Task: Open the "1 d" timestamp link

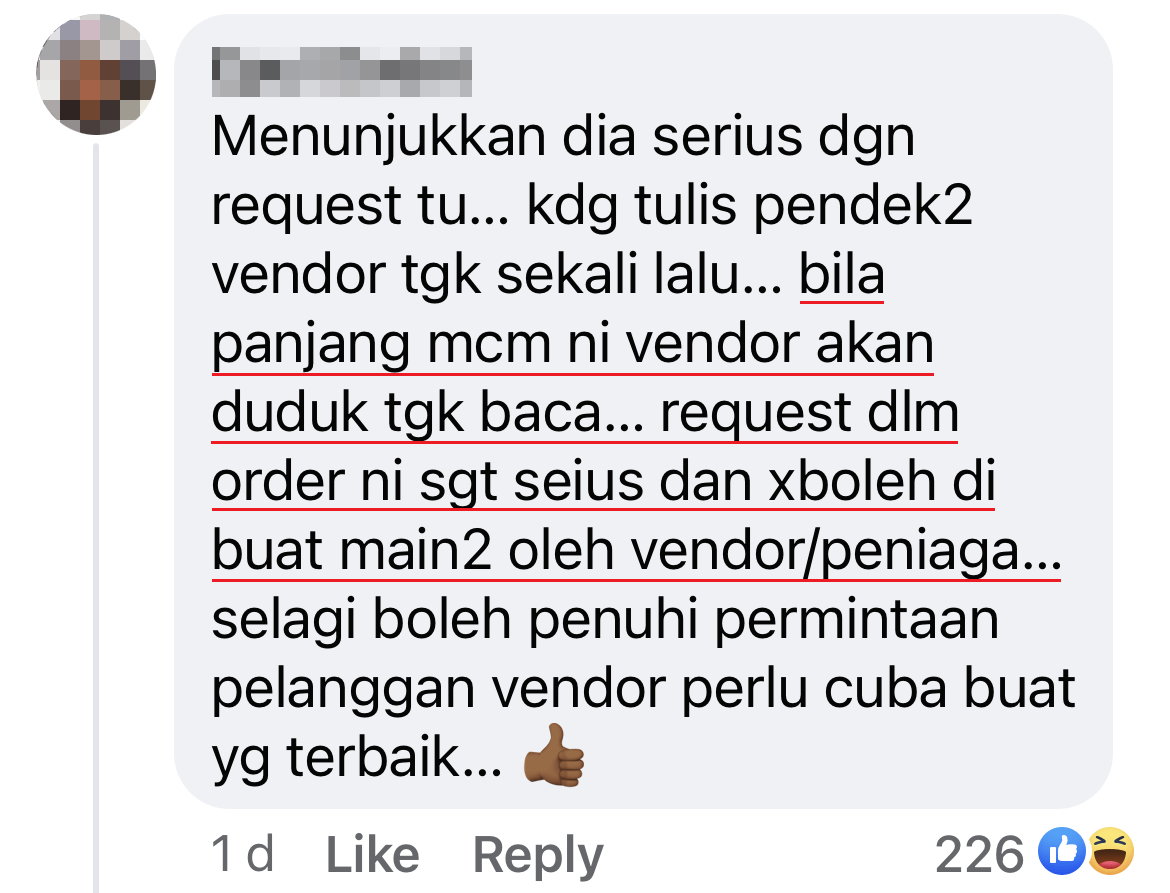Action: [243, 854]
